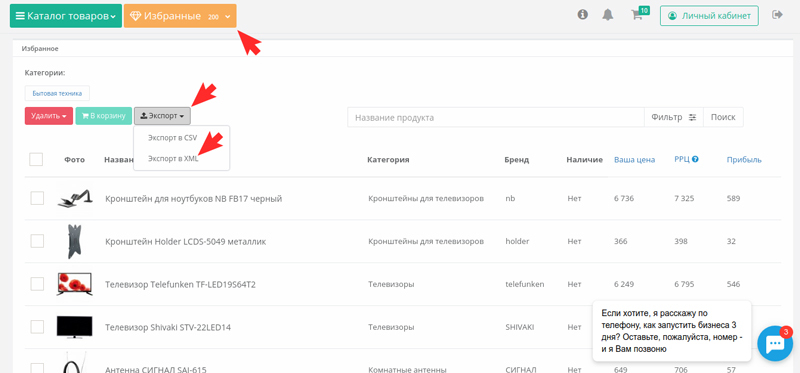Screen dimensions: 800x373
Task: Click the Наличие column header
Action: pos(584,160)
